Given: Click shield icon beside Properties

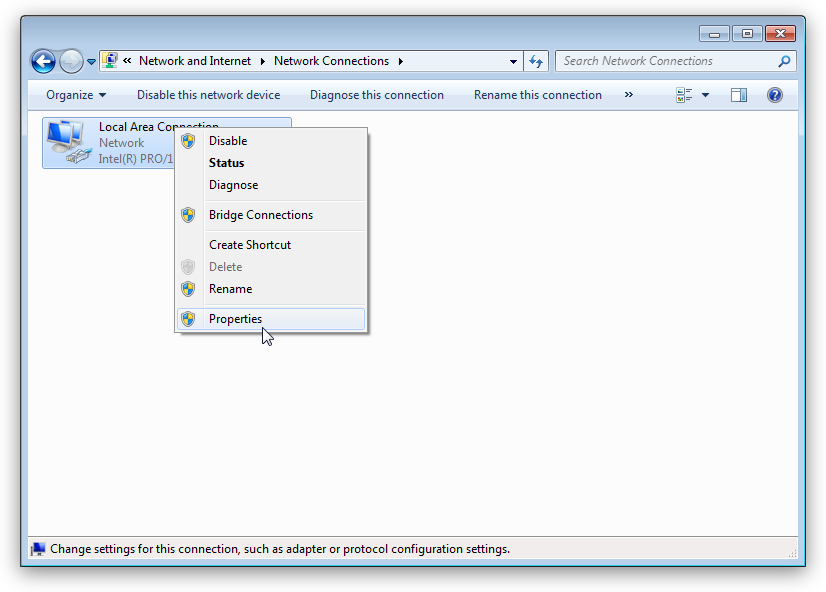Looking at the screenshot, I should 188,319.
